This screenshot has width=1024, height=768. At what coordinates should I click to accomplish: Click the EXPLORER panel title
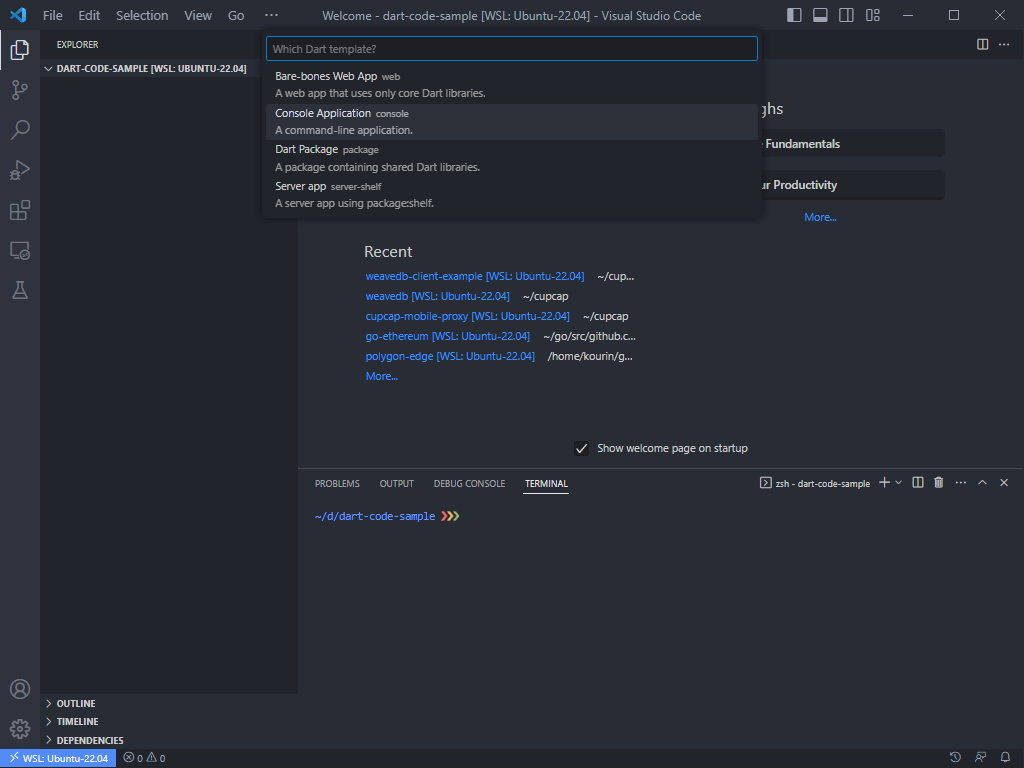pos(77,44)
